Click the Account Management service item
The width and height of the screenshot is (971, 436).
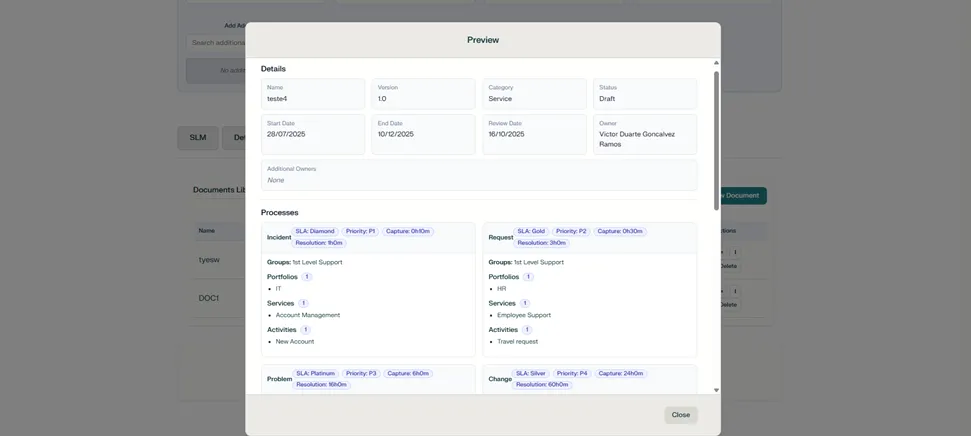(308, 315)
